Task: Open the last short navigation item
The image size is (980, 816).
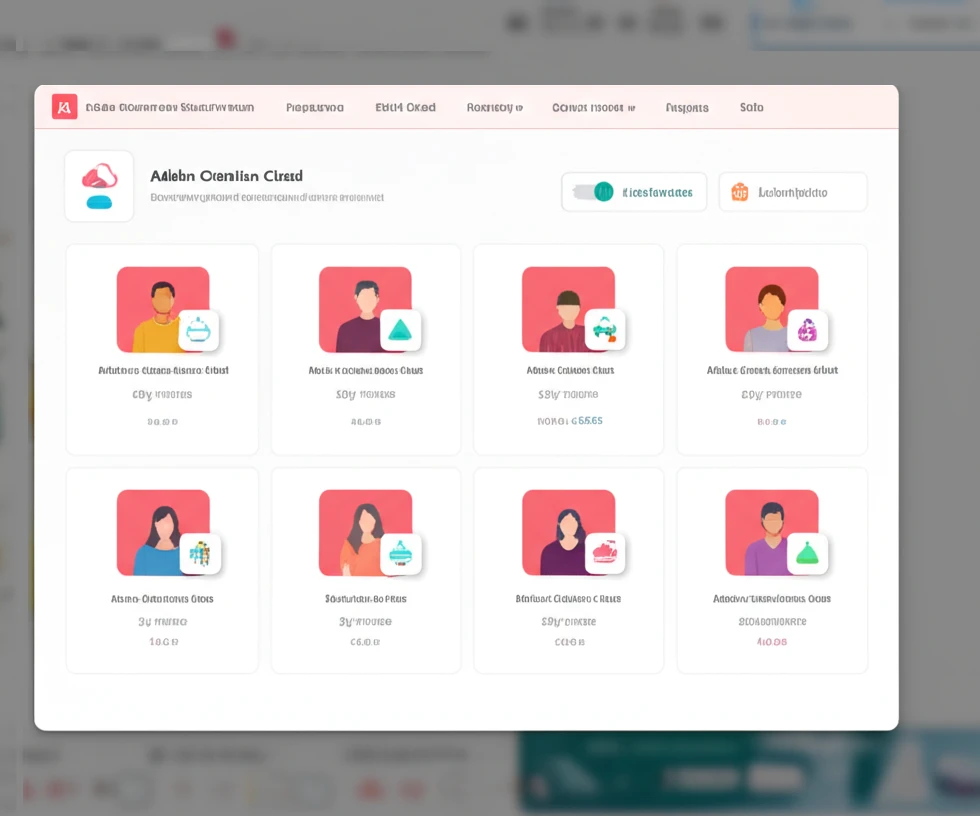Action: tap(752, 107)
